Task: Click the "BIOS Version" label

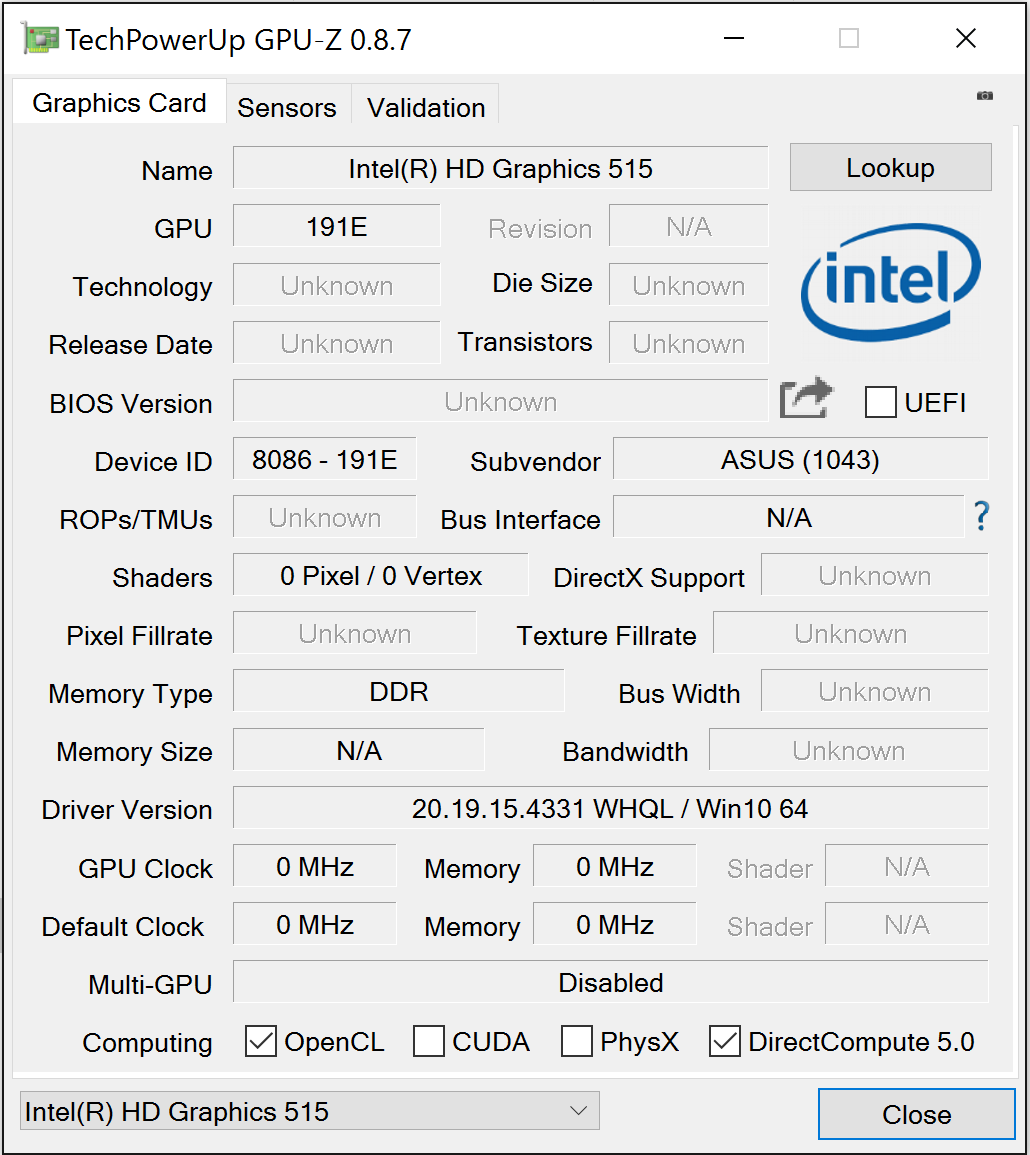Action: tap(130, 404)
